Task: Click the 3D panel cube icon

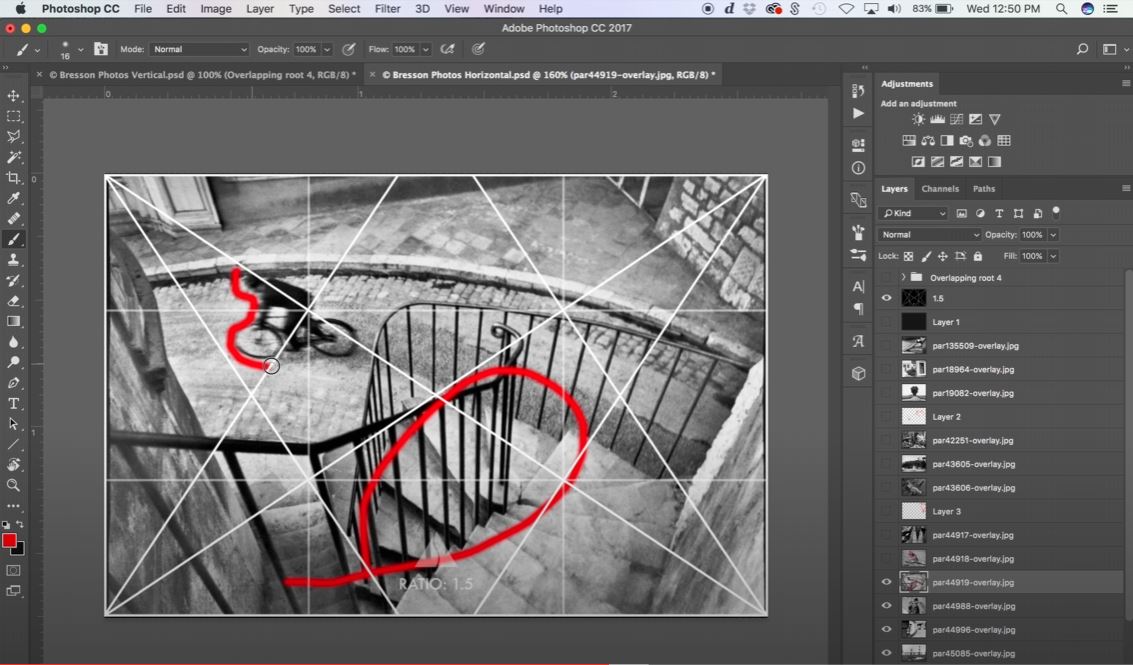Action: [x=858, y=373]
